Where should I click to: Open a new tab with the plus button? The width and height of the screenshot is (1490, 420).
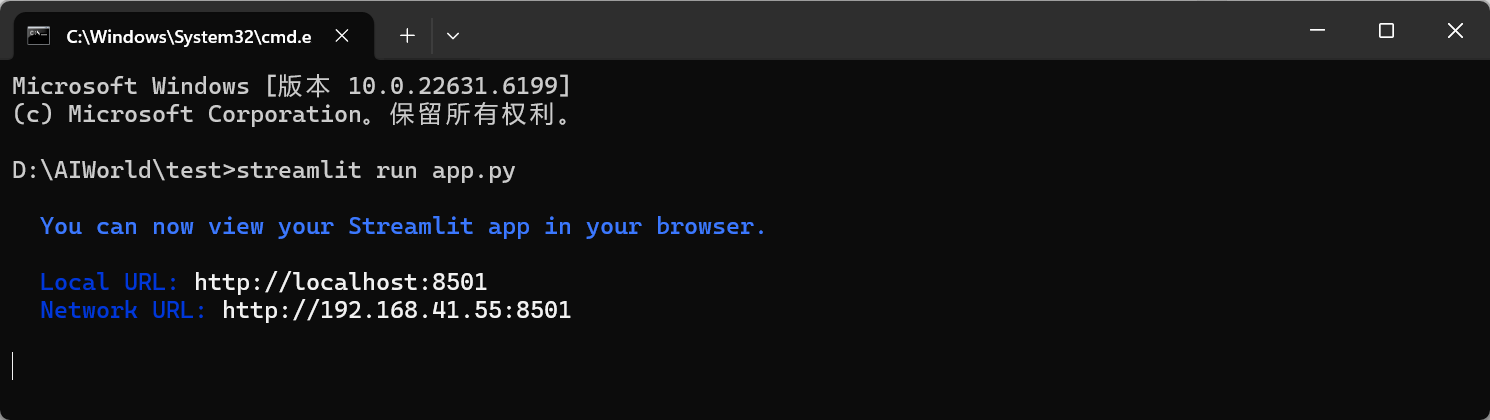[407, 36]
